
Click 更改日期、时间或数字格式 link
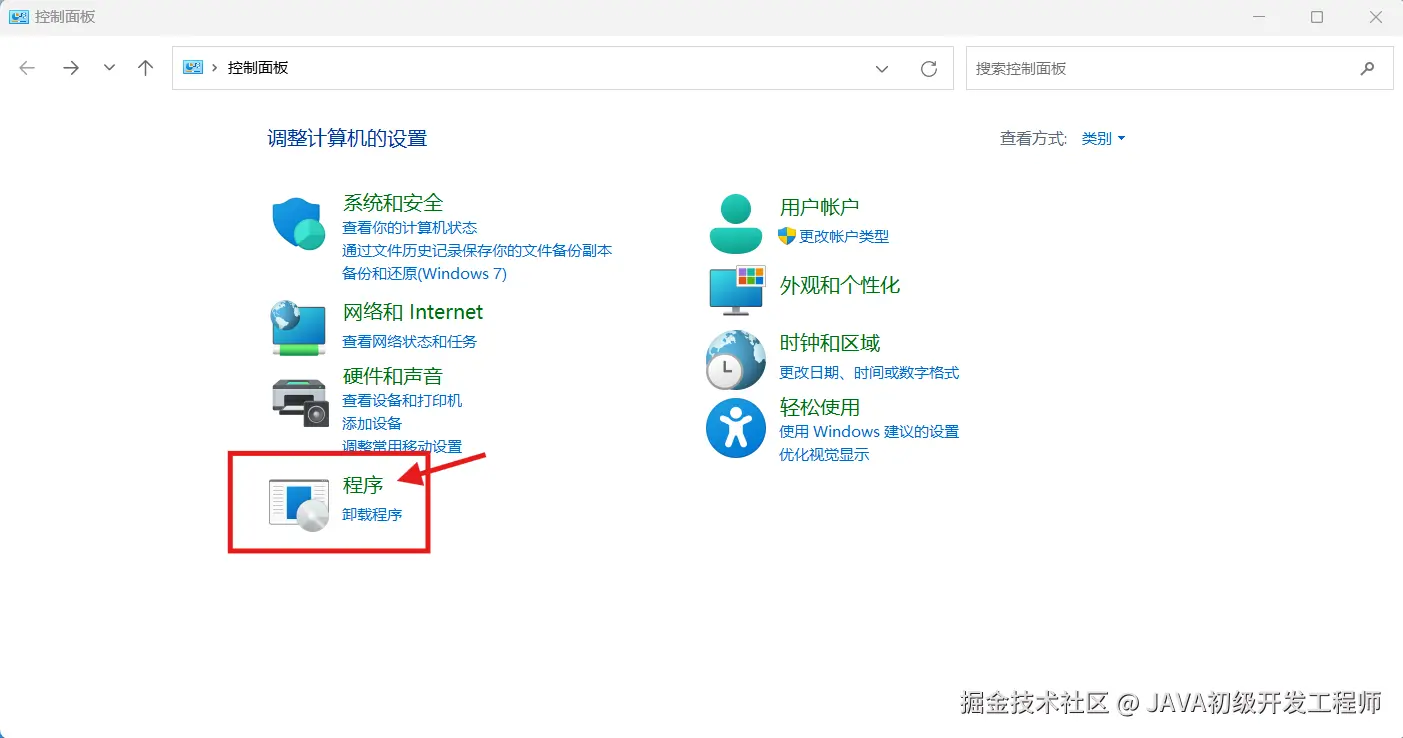click(869, 372)
